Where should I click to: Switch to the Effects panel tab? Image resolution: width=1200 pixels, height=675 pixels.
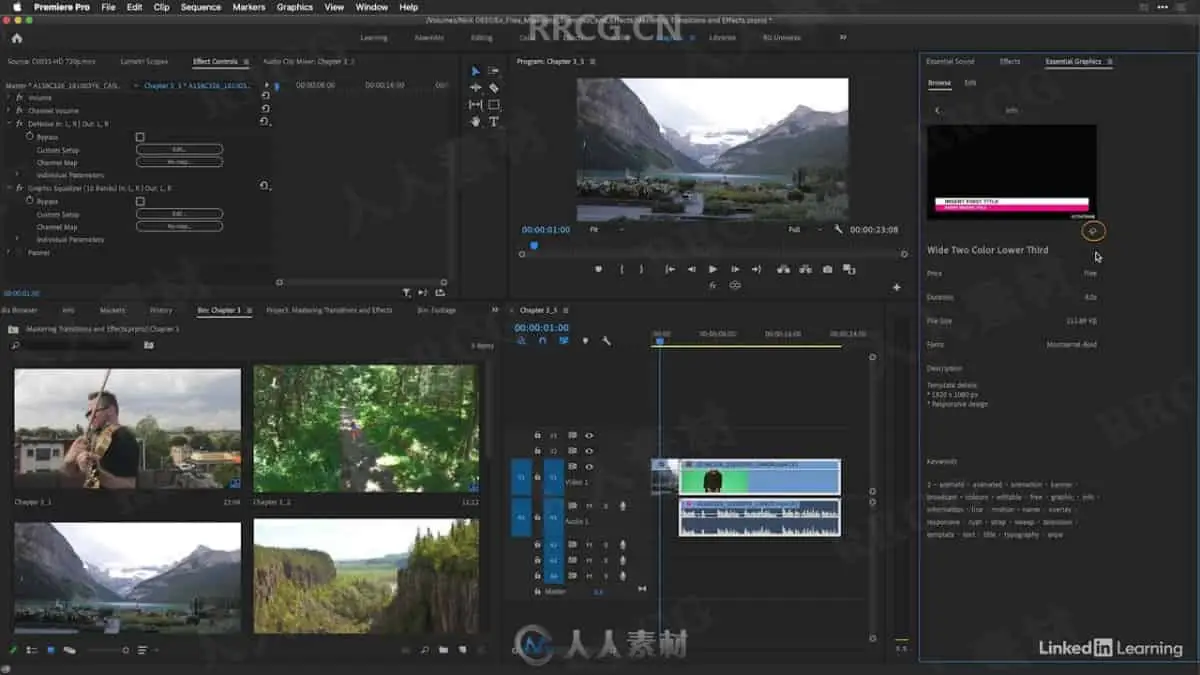pos(1010,62)
